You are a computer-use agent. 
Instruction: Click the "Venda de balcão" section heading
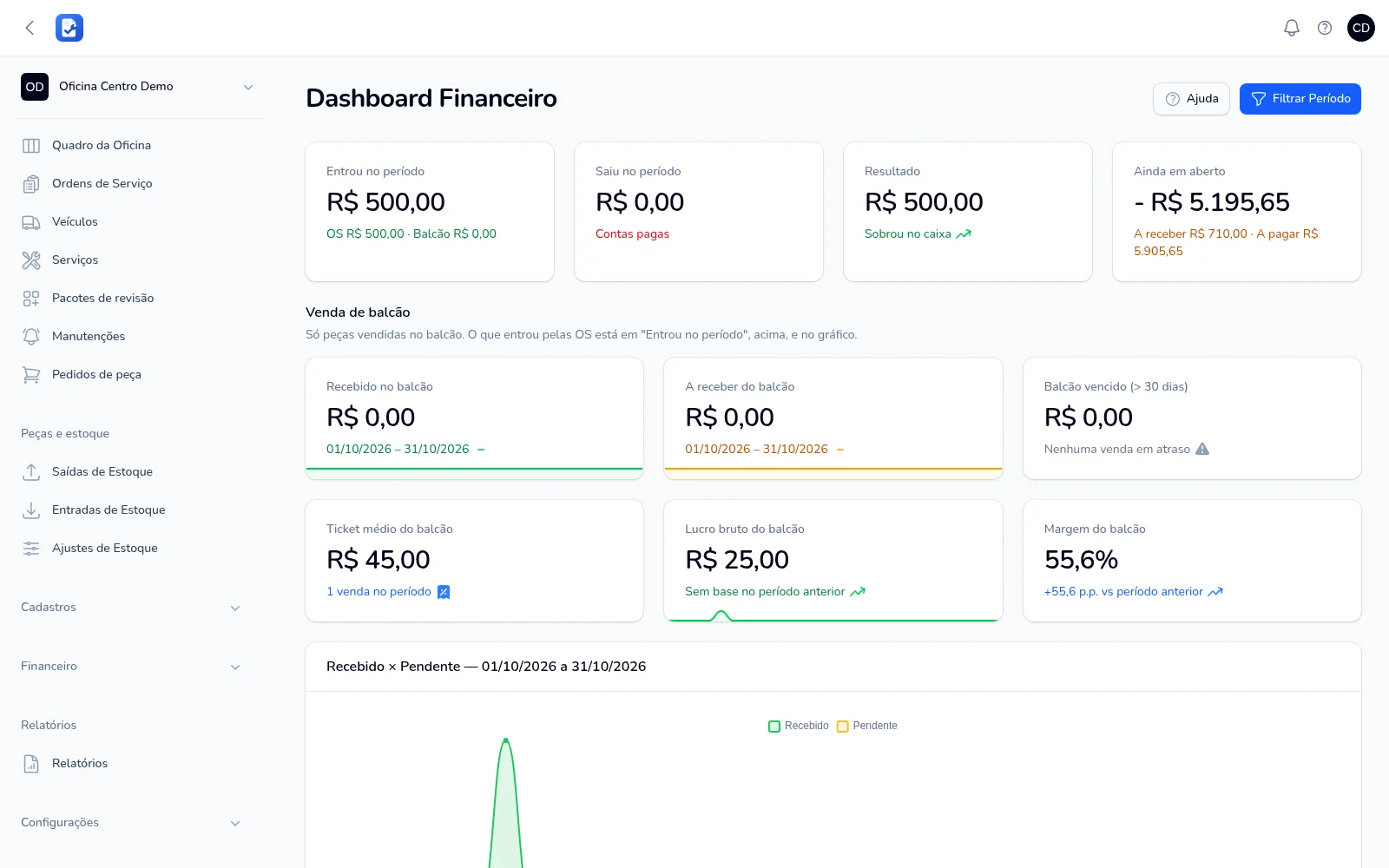[358, 312]
